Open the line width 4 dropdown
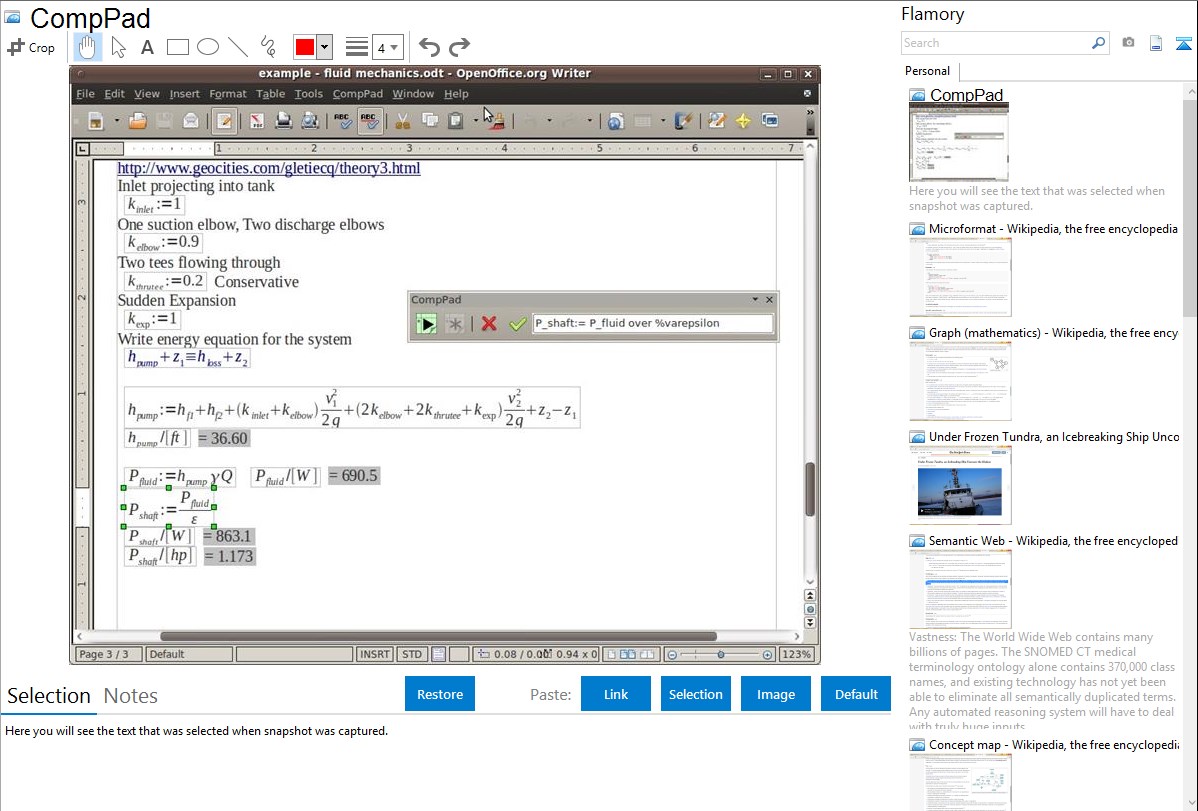The width and height of the screenshot is (1198, 811). pyautogui.click(x=387, y=47)
